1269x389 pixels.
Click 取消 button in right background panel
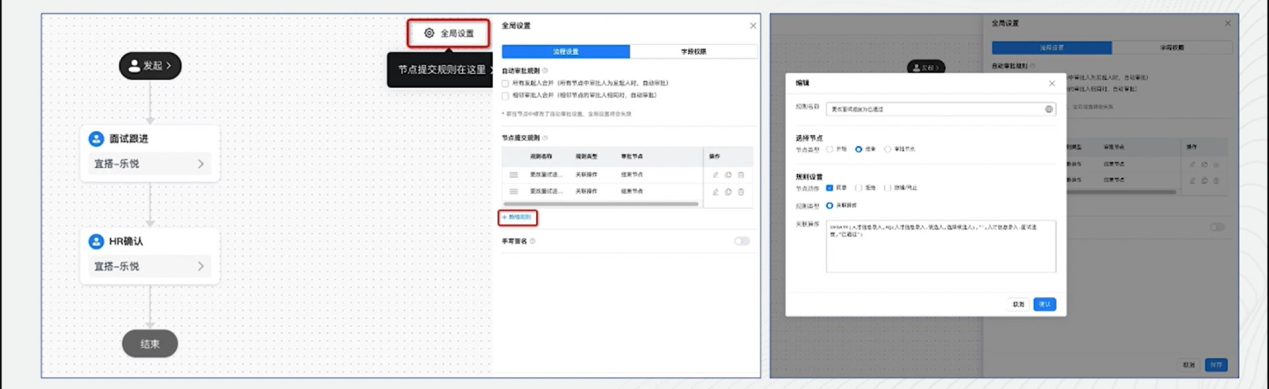1189,365
